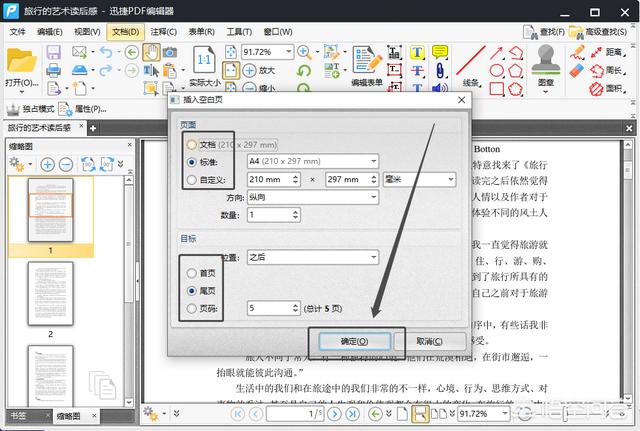Screen dimensions: 640x431
Task: Click the Attach File paperclip icon
Action: 440,70
